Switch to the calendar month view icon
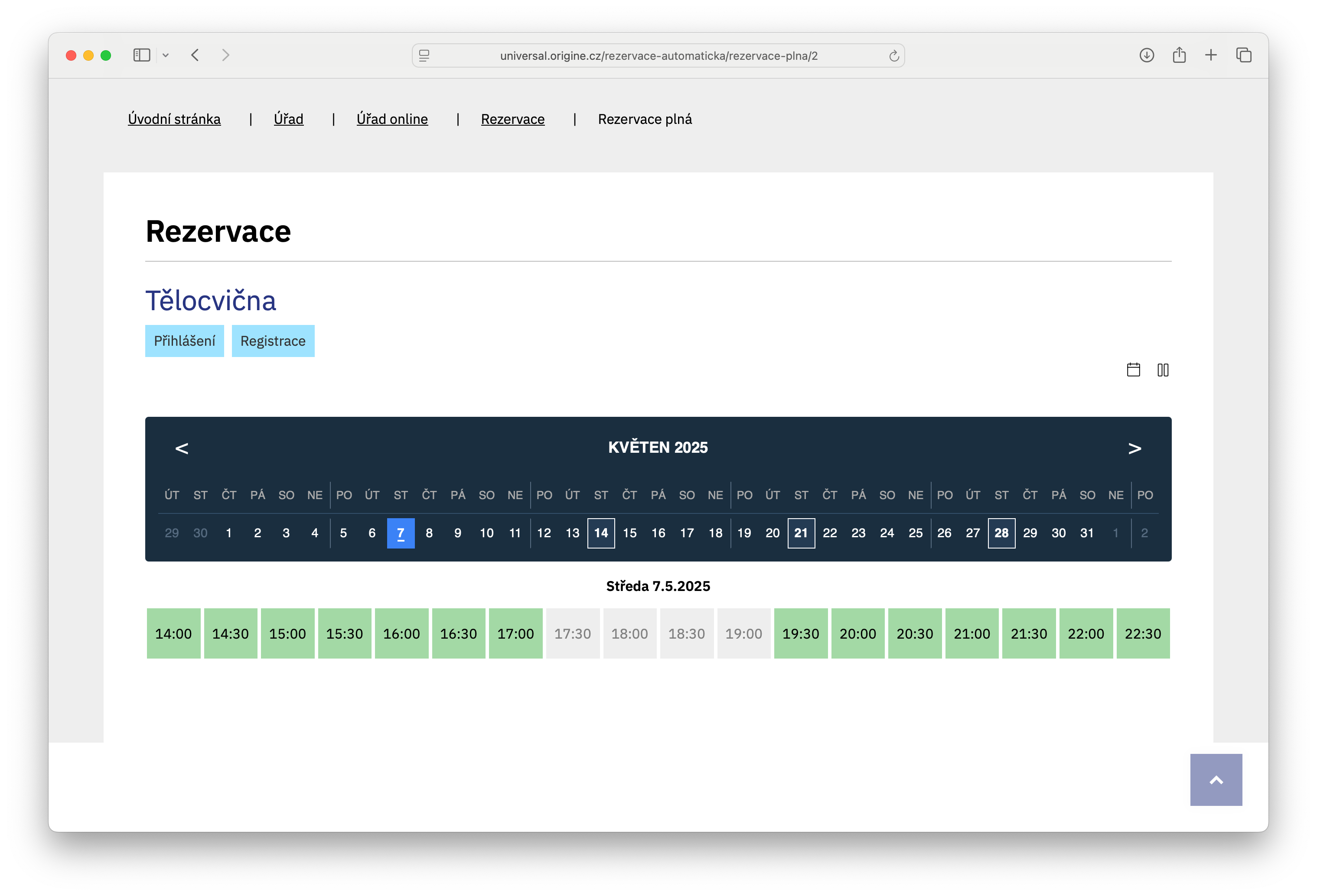 pyautogui.click(x=1133, y=370)
